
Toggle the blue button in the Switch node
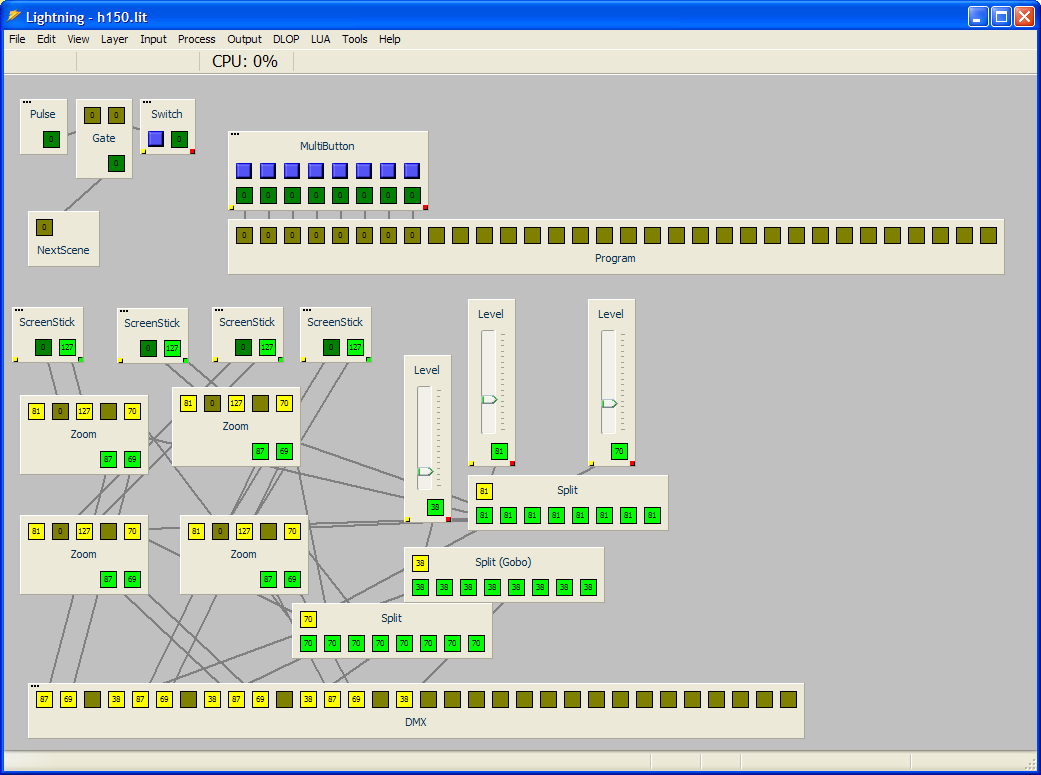tap(155, 139)
